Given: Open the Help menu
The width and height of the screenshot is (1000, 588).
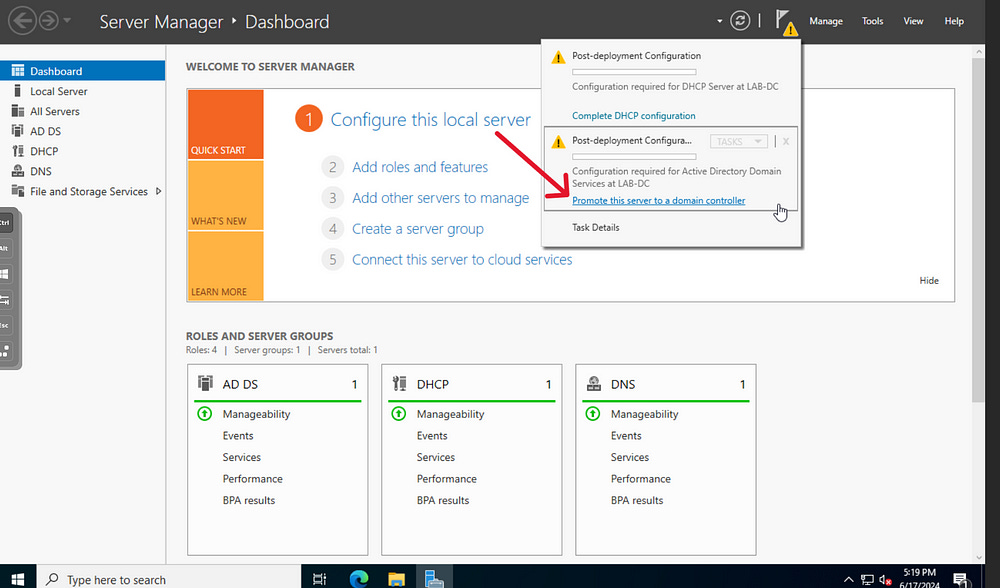Looking at the screenshot, I should coord(954,21).
